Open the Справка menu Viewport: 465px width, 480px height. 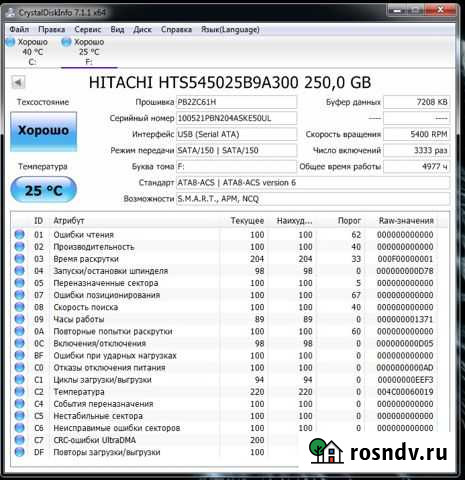coord(176,29)
